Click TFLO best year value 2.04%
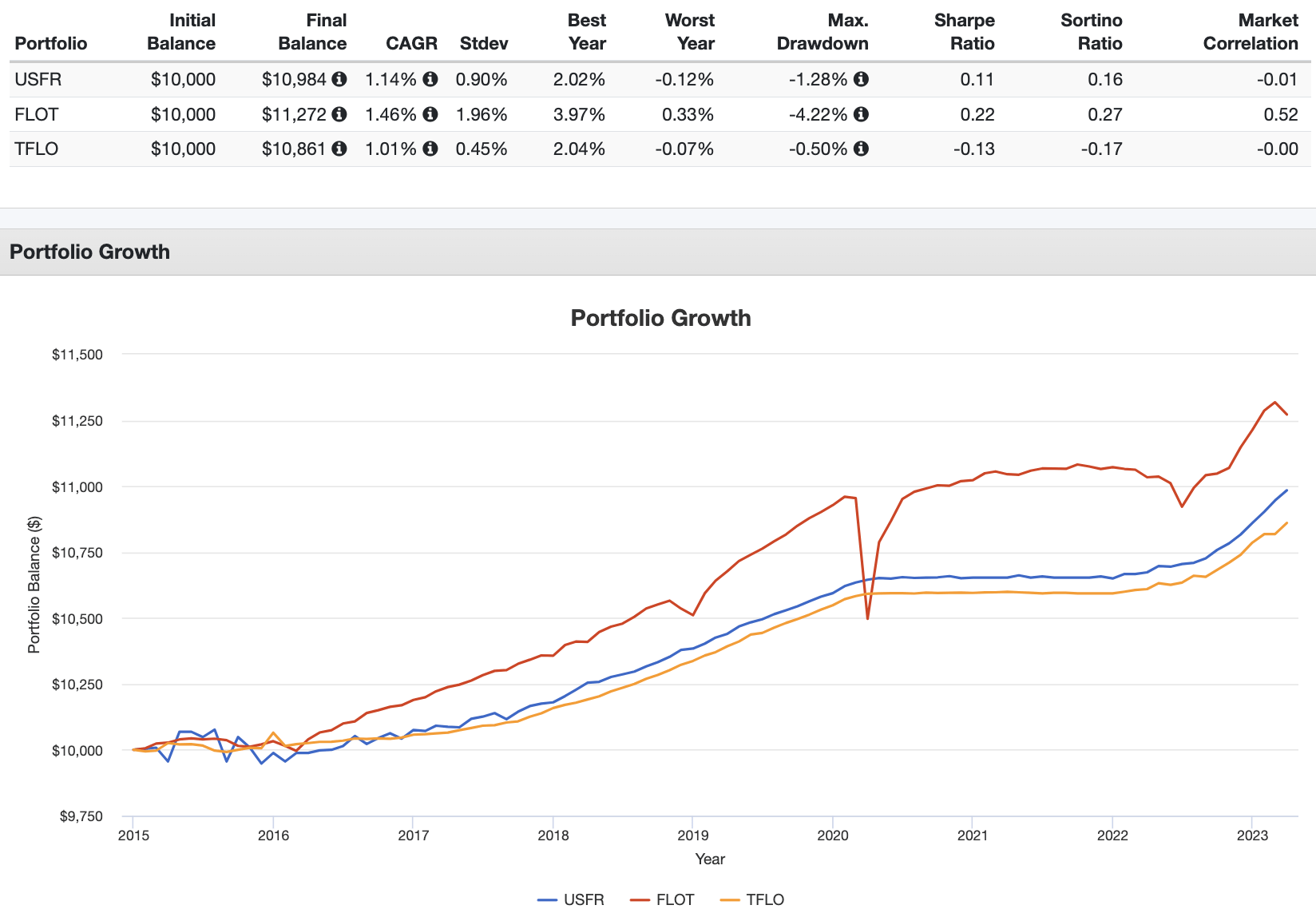This screenshot has height=917, width=1316. (x=579, y=149)
